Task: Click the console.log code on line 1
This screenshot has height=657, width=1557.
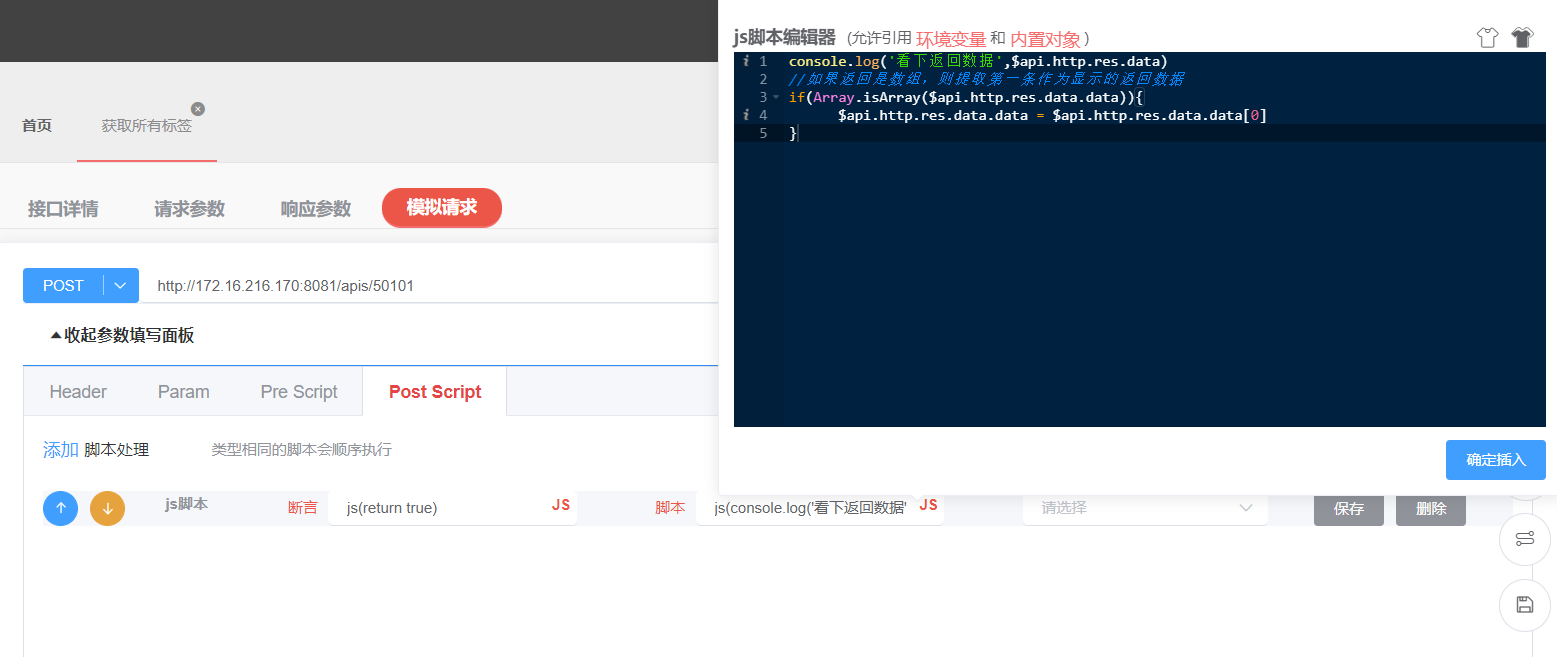Action: tap(978, 62)
